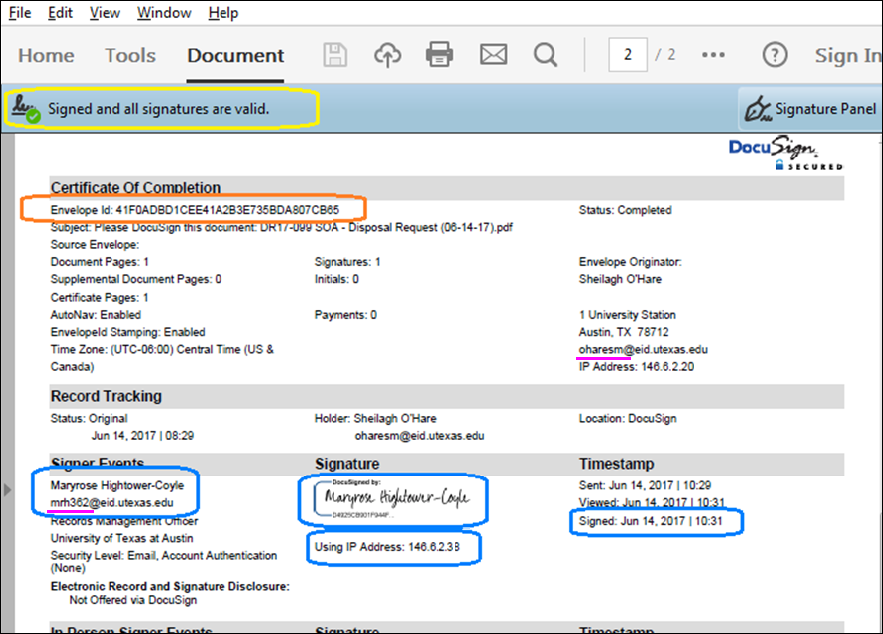Switch to the Home tab
The height and width of the screenshot is (634, 883).
[x=46, y=56]
